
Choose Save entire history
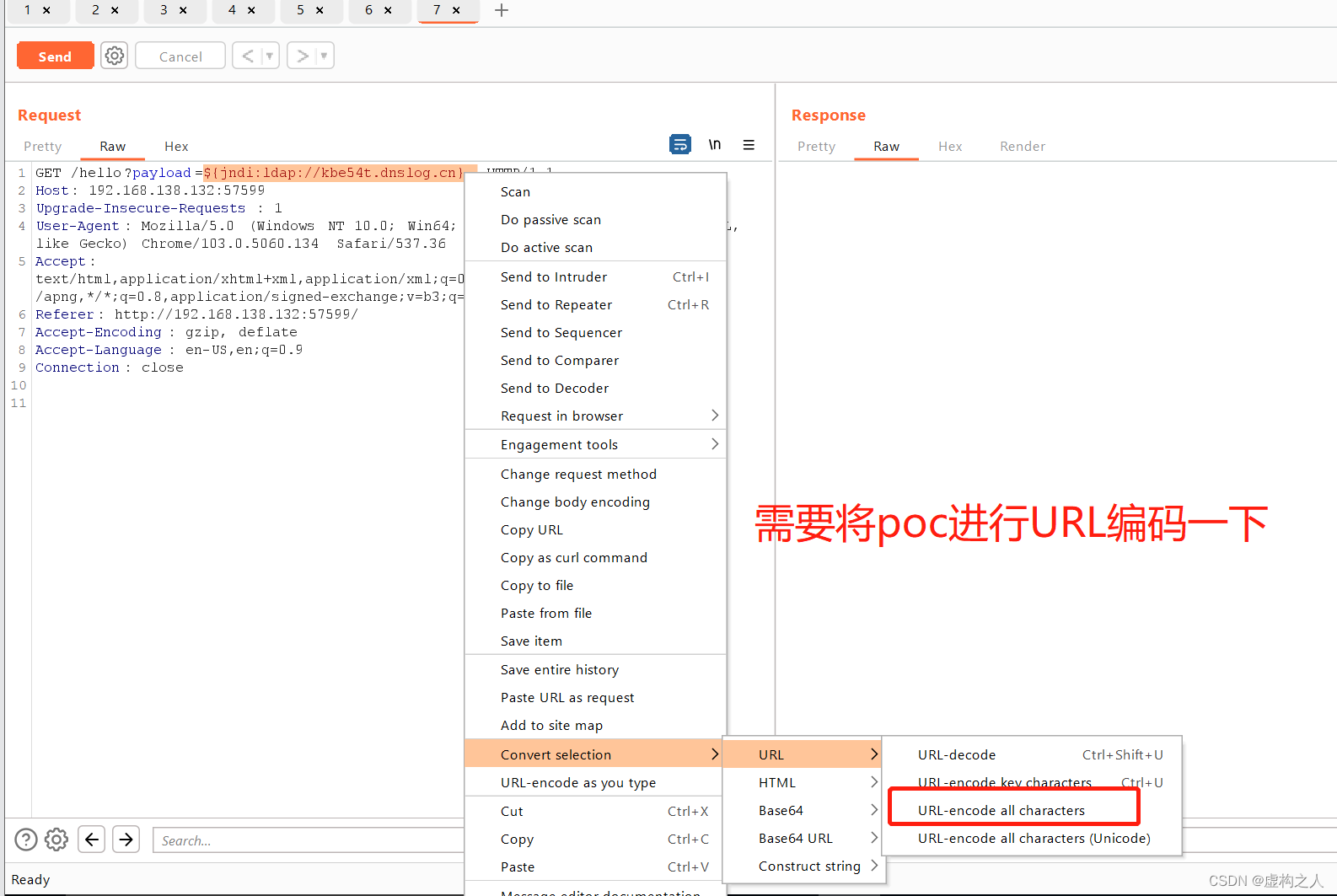(x=595, y=670)
